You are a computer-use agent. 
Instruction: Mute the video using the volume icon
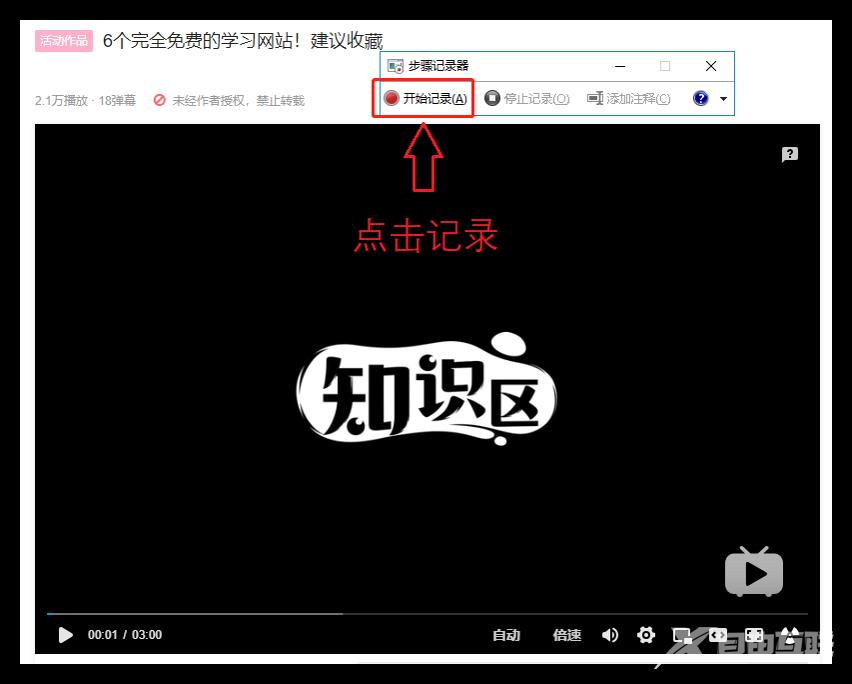610,635
